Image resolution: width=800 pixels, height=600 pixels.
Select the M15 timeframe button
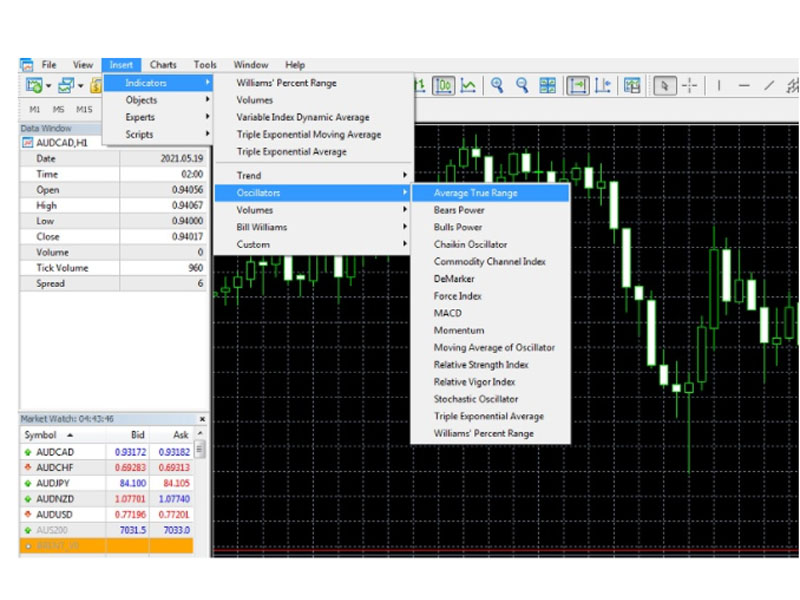pos(84,109)
